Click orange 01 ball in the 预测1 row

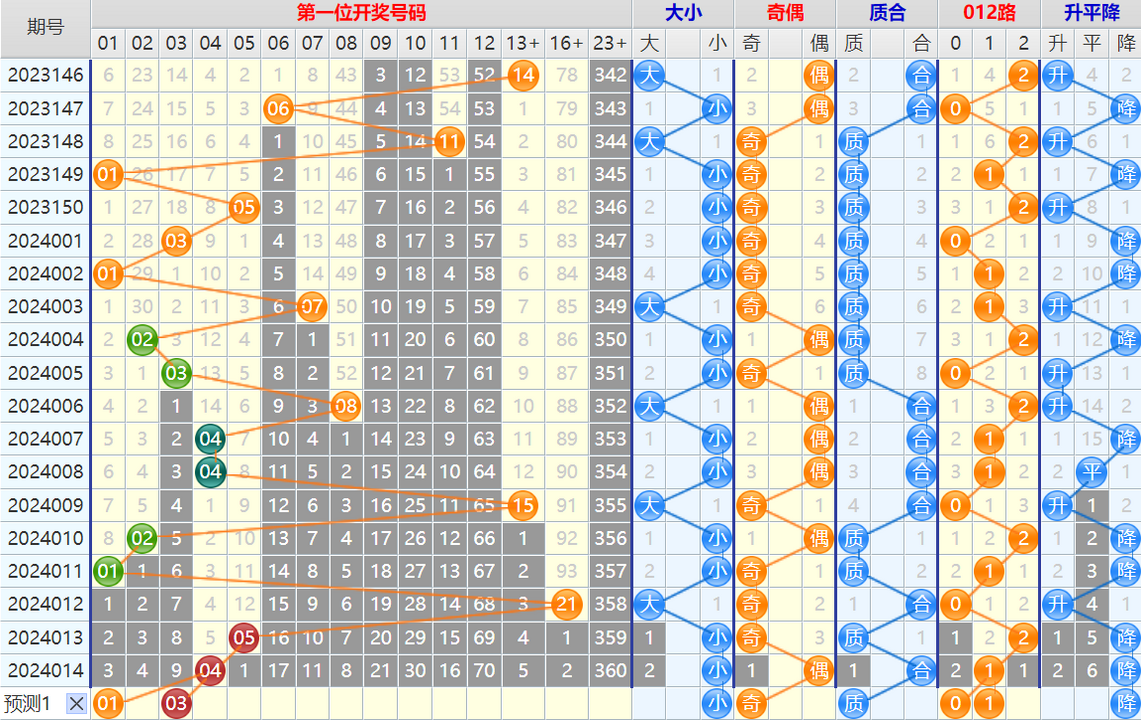click(108, 703)
